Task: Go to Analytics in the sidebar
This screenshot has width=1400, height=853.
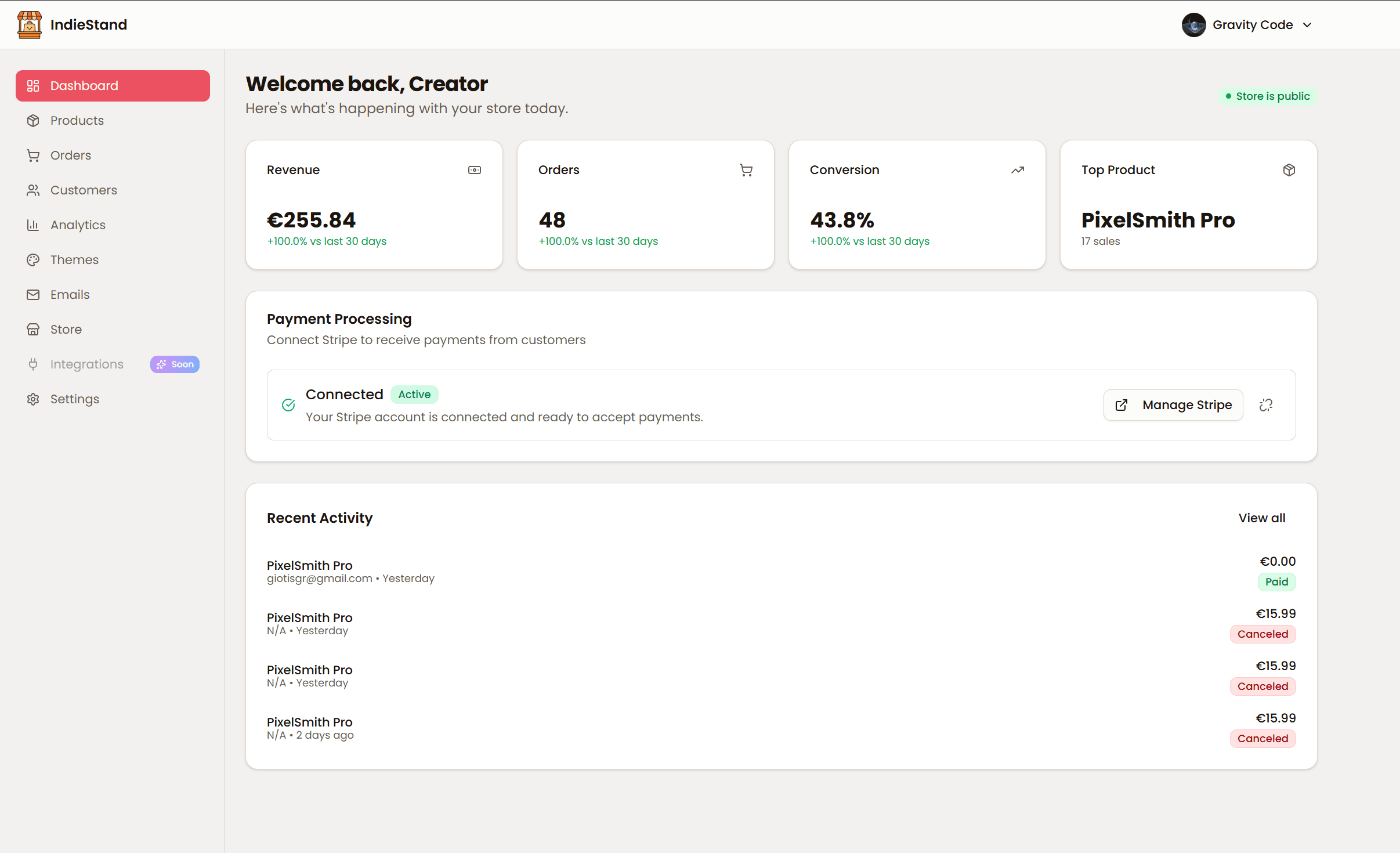Action: [x=78, y=225]
